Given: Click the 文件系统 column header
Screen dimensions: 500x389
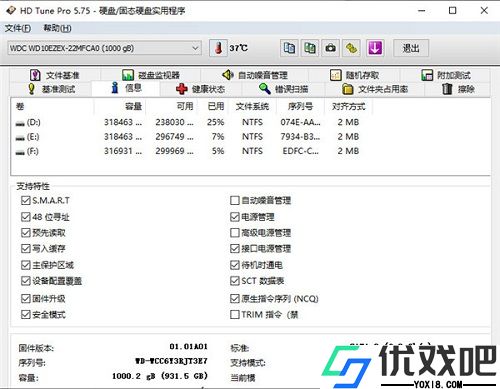Looking at the screenshot, I should [252, 106].
